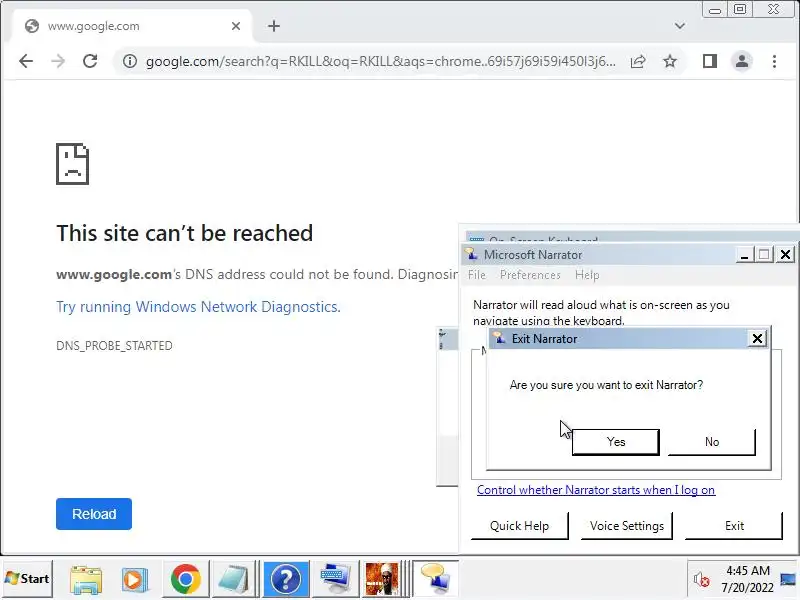
Task: Click Yes to exit Narrator
Action: coord(616,442)
